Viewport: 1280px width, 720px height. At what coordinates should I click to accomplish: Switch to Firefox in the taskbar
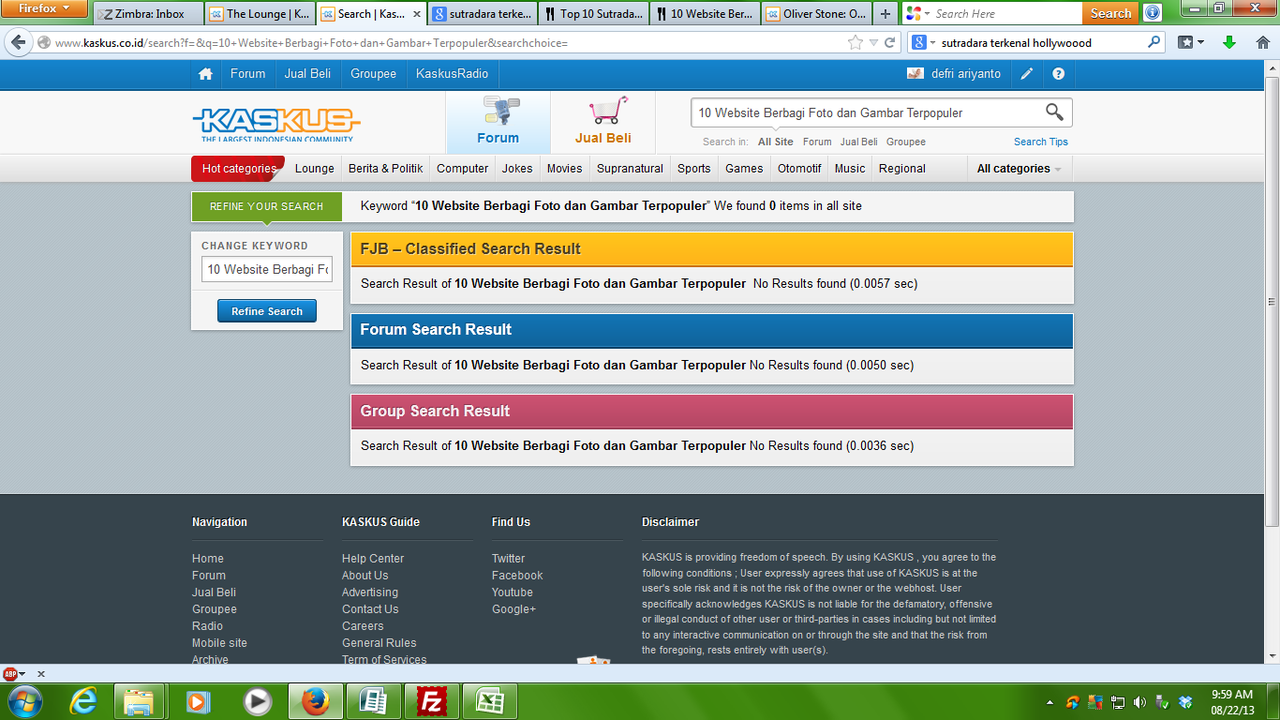point(315,701)
